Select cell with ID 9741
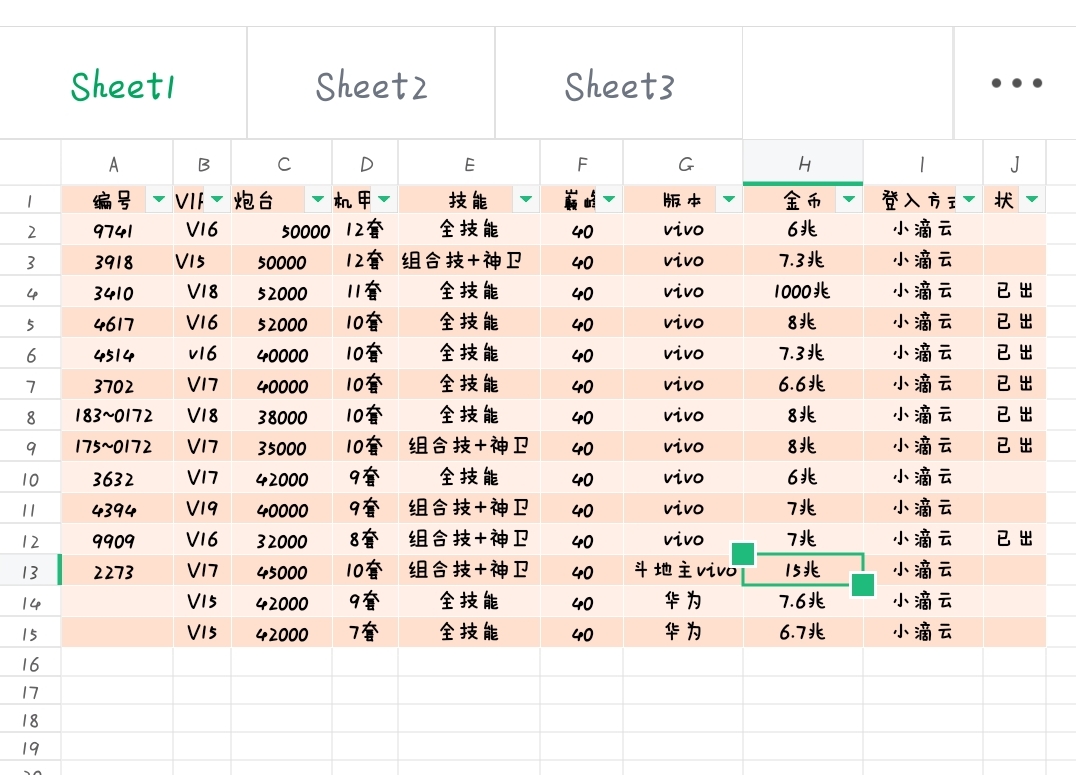1076x775 pixels. [113, 231]
